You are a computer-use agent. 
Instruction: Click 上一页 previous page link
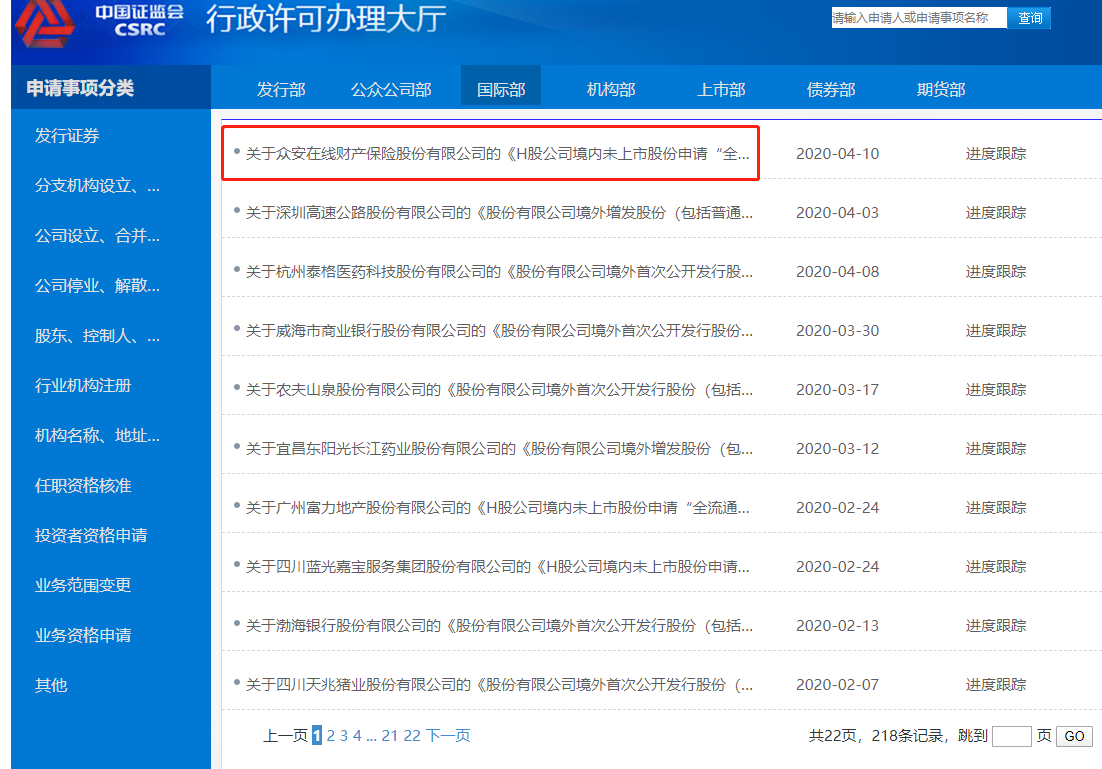point(285,736)
